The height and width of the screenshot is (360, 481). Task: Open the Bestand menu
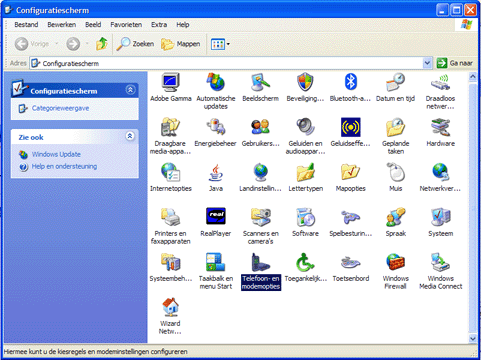tap(26, 25)
